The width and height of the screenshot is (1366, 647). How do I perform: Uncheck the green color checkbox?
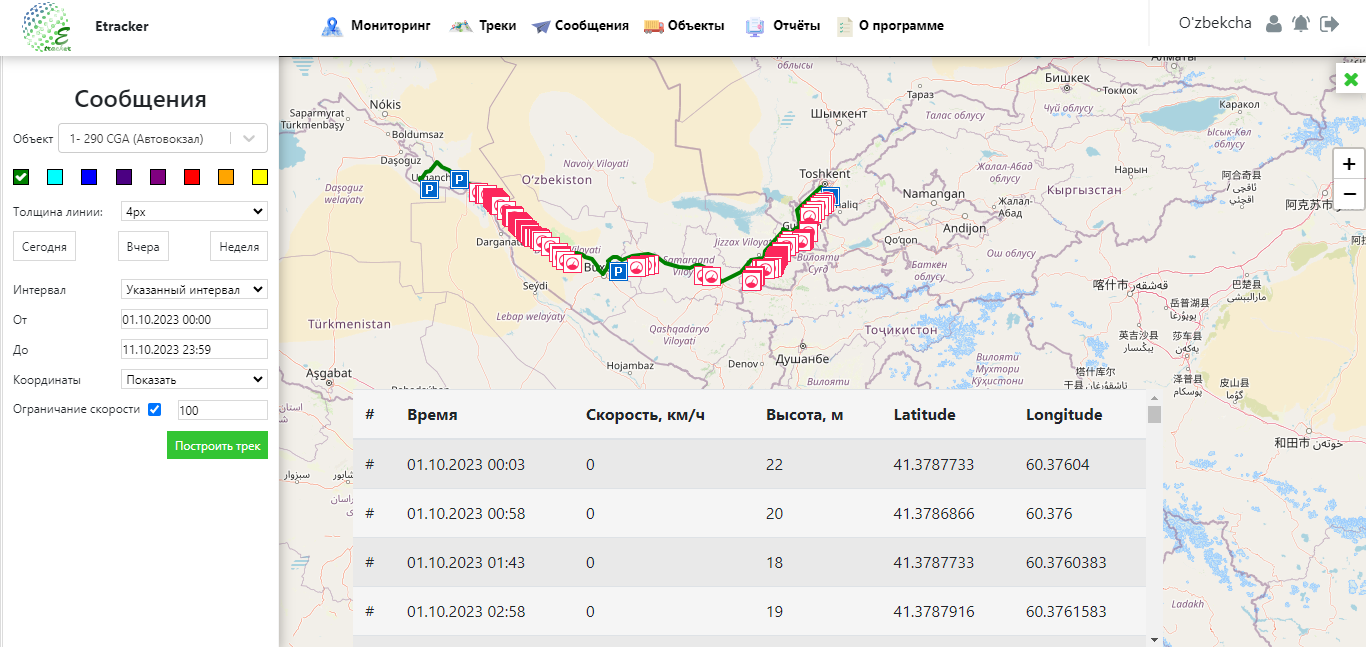pos(21,177)
